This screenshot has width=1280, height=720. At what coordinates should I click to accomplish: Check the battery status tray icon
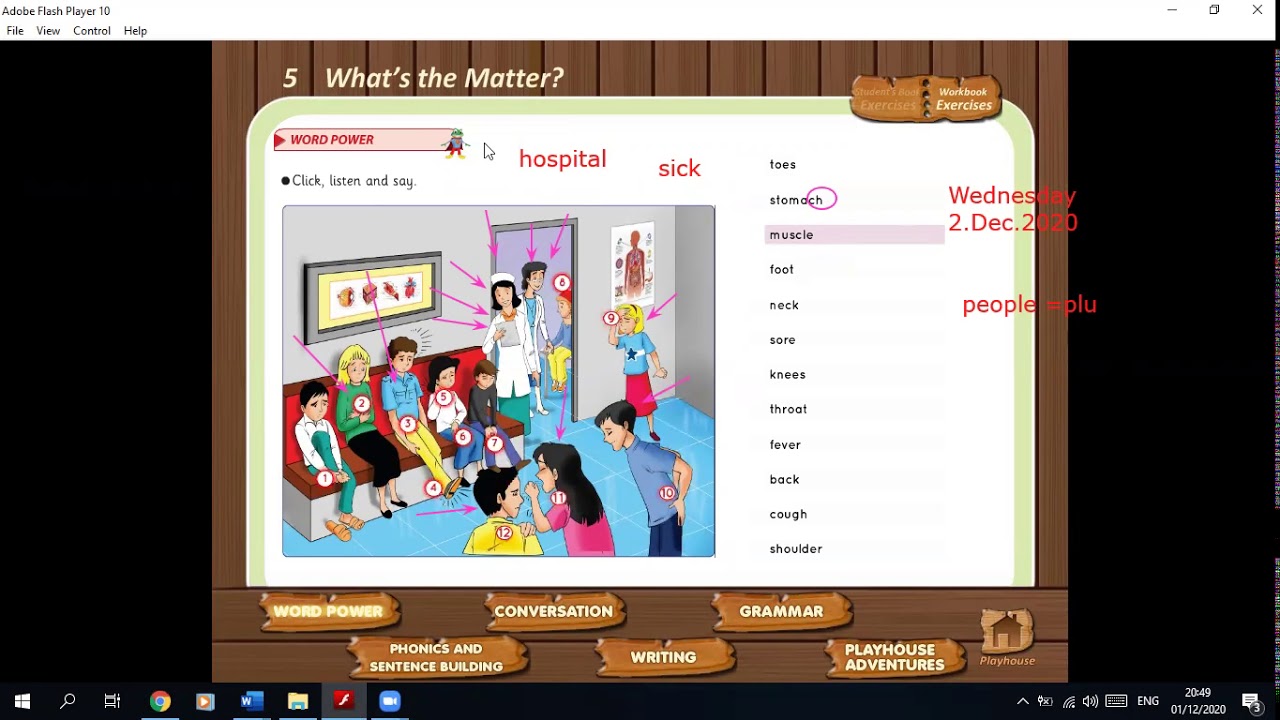[x=1045, y=701]
